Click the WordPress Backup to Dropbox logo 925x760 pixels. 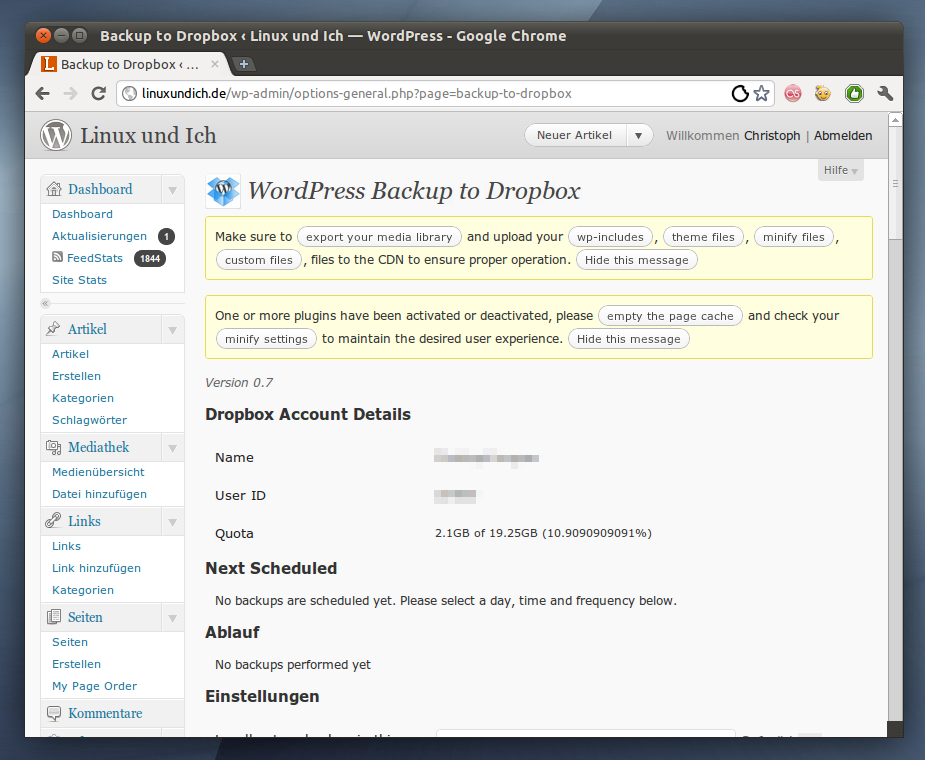pos(223,191)
